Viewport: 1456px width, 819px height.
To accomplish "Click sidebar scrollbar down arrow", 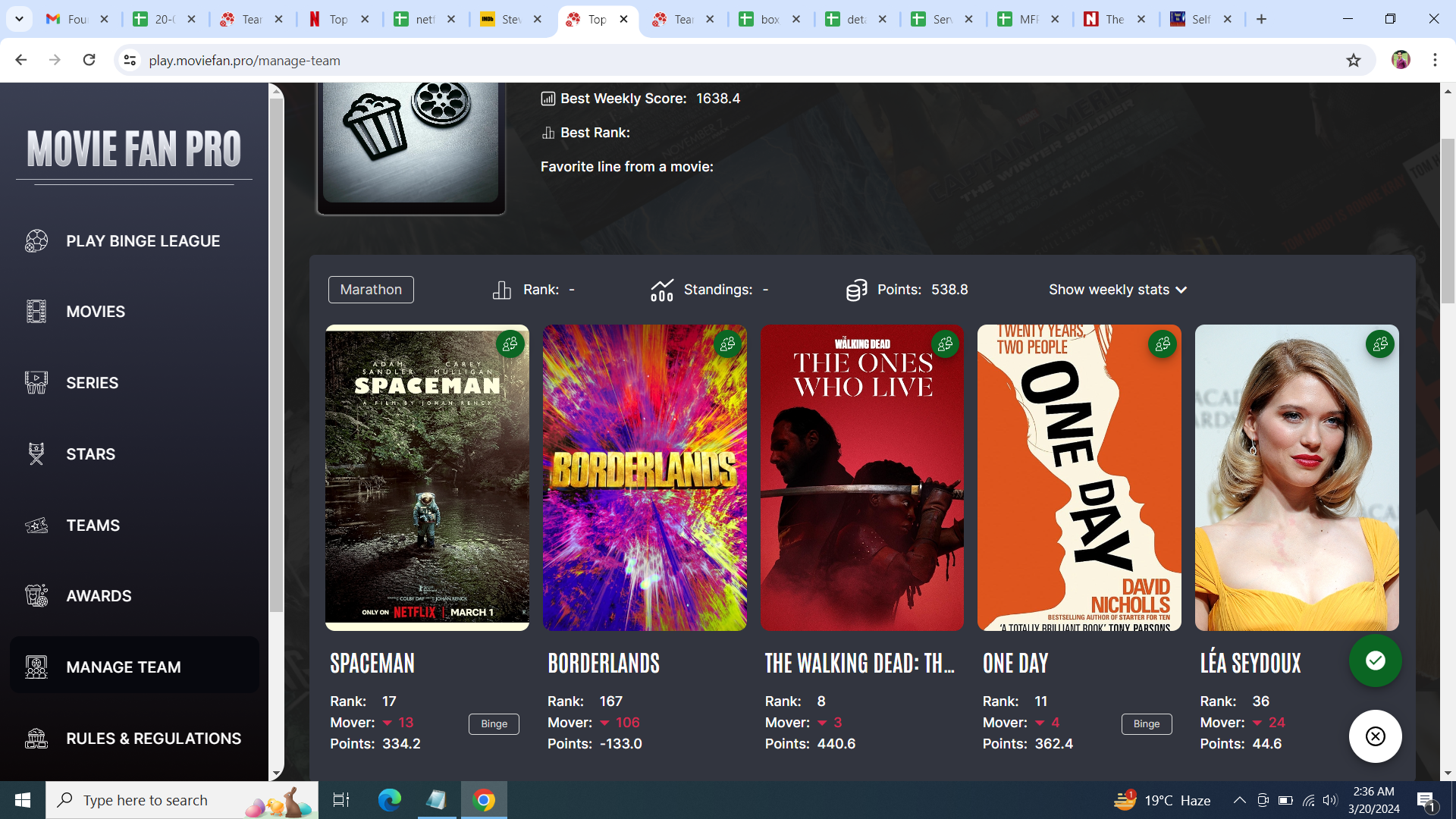I will tap(276, 773).
